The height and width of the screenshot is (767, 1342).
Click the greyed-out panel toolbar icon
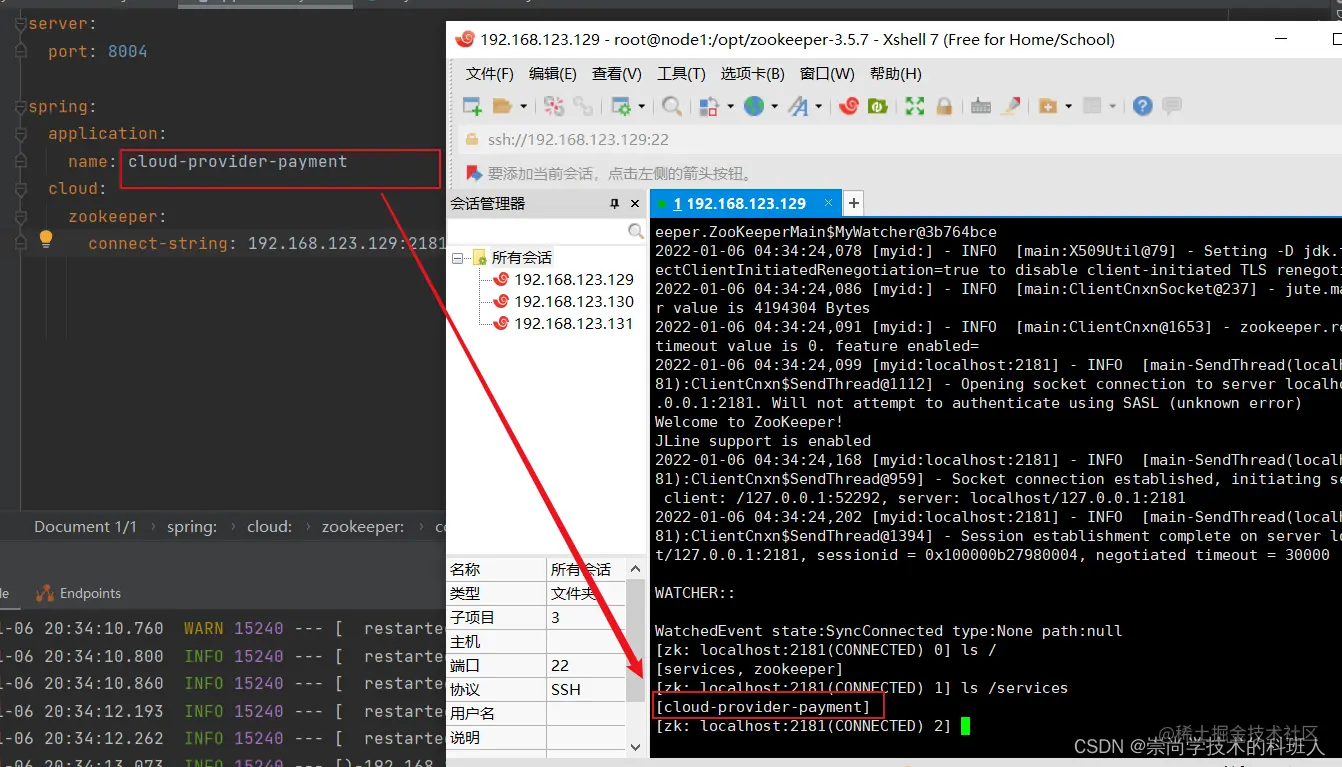point(1093,106)
